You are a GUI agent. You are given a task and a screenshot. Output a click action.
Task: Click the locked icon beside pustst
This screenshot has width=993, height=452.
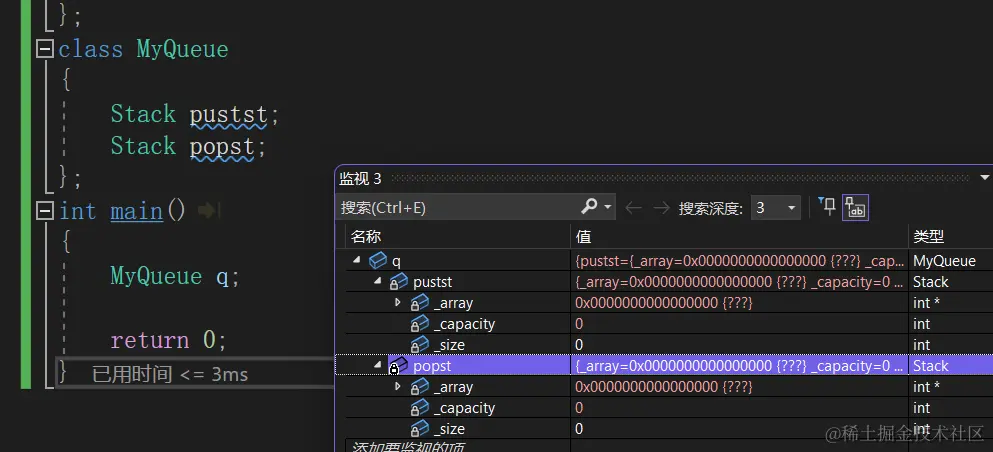[398, 281]
